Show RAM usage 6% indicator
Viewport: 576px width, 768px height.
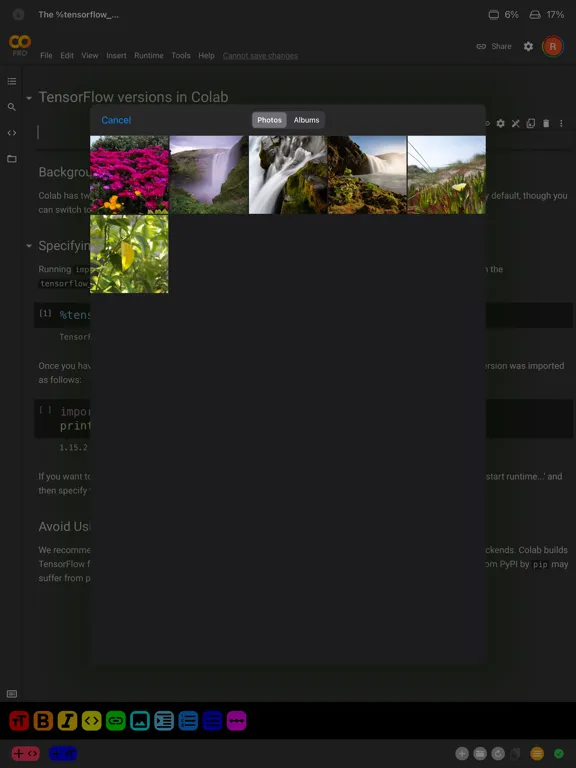[x=504, y=15]
